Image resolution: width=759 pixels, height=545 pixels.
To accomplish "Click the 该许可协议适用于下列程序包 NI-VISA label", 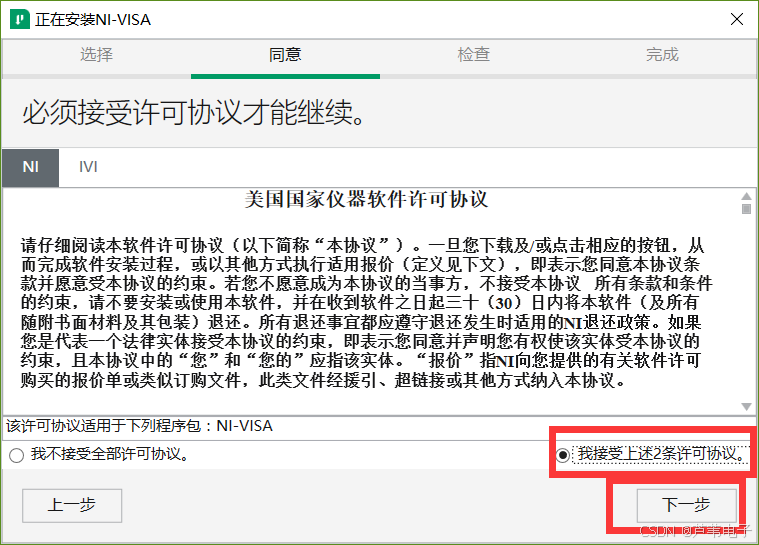I will pos(139,426).
